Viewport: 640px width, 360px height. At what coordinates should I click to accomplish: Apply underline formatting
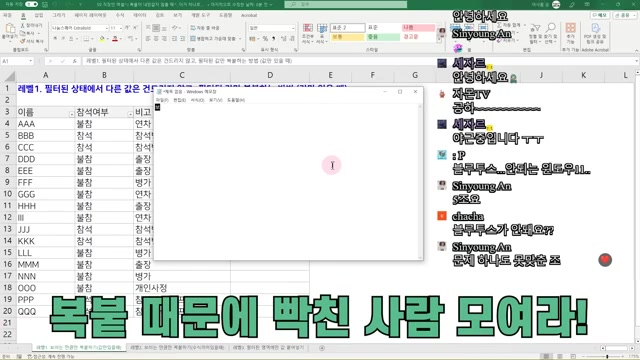tap(71, 38)
